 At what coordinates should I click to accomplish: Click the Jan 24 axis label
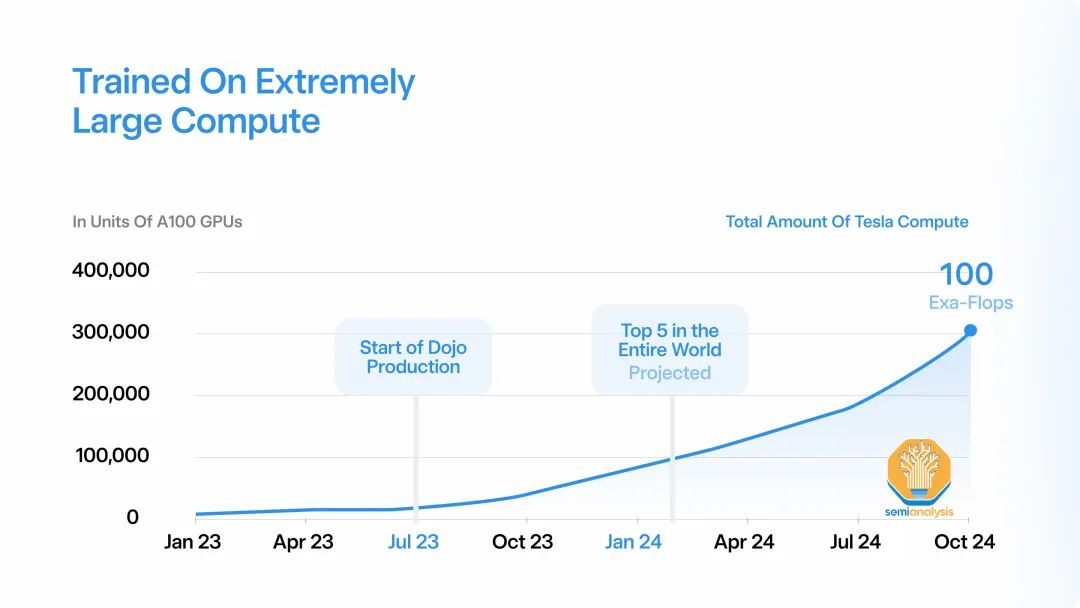(634, 542)
